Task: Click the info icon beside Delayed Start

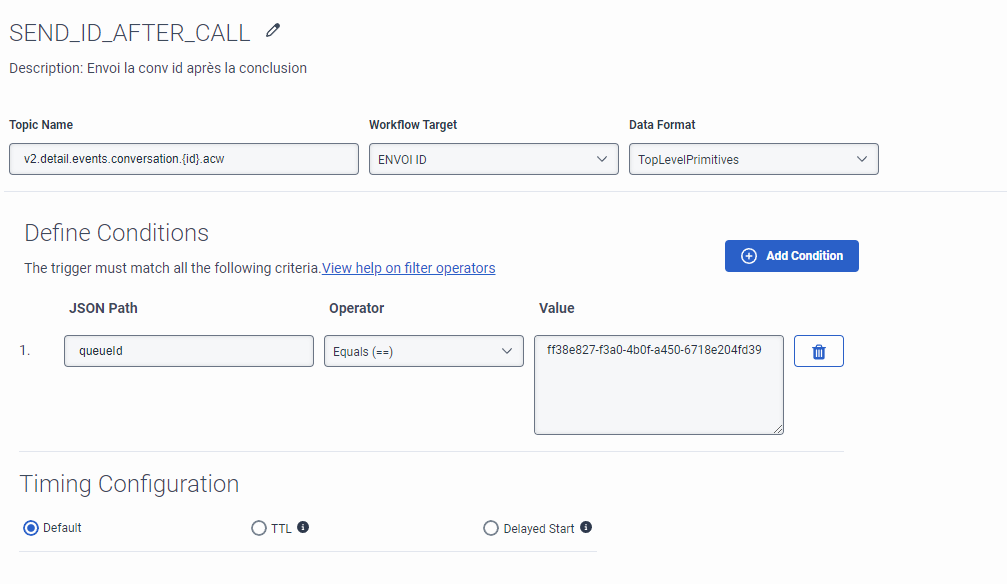Action: (x=586, y=527)
